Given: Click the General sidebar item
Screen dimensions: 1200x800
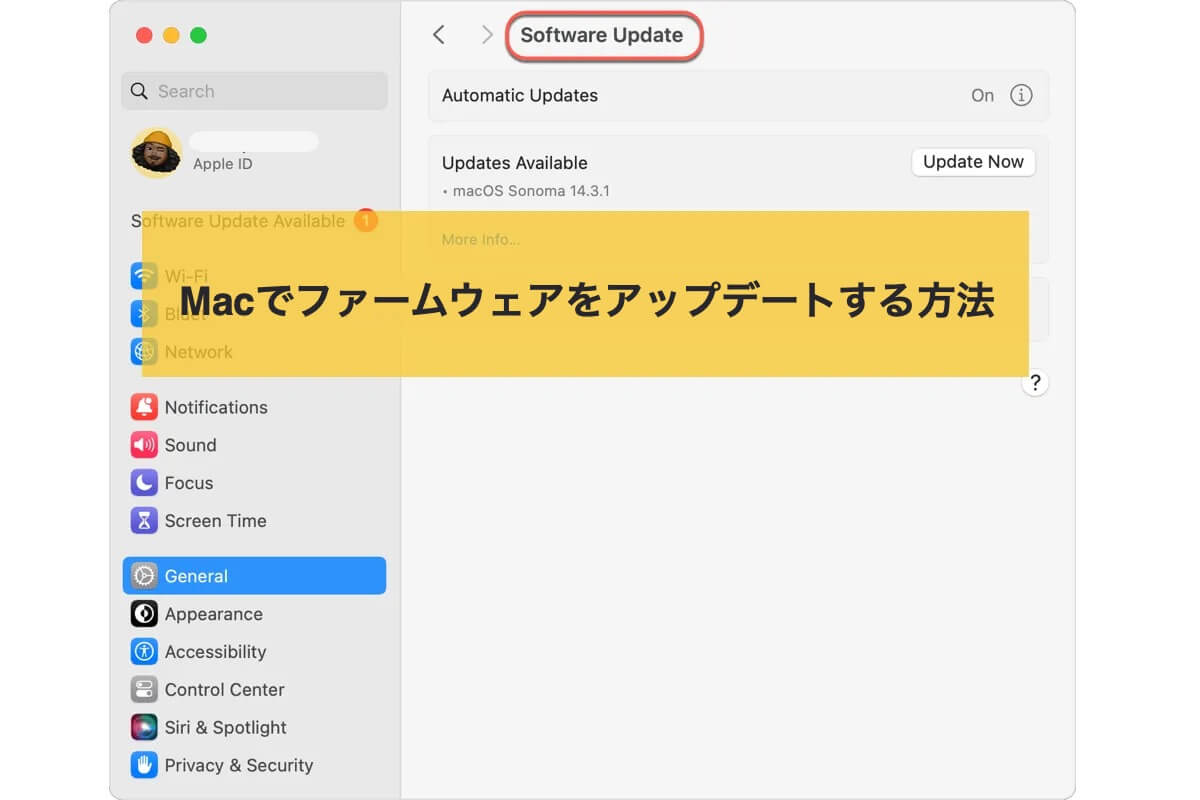Looking at the screenshot, I should (x=254, y=576).
